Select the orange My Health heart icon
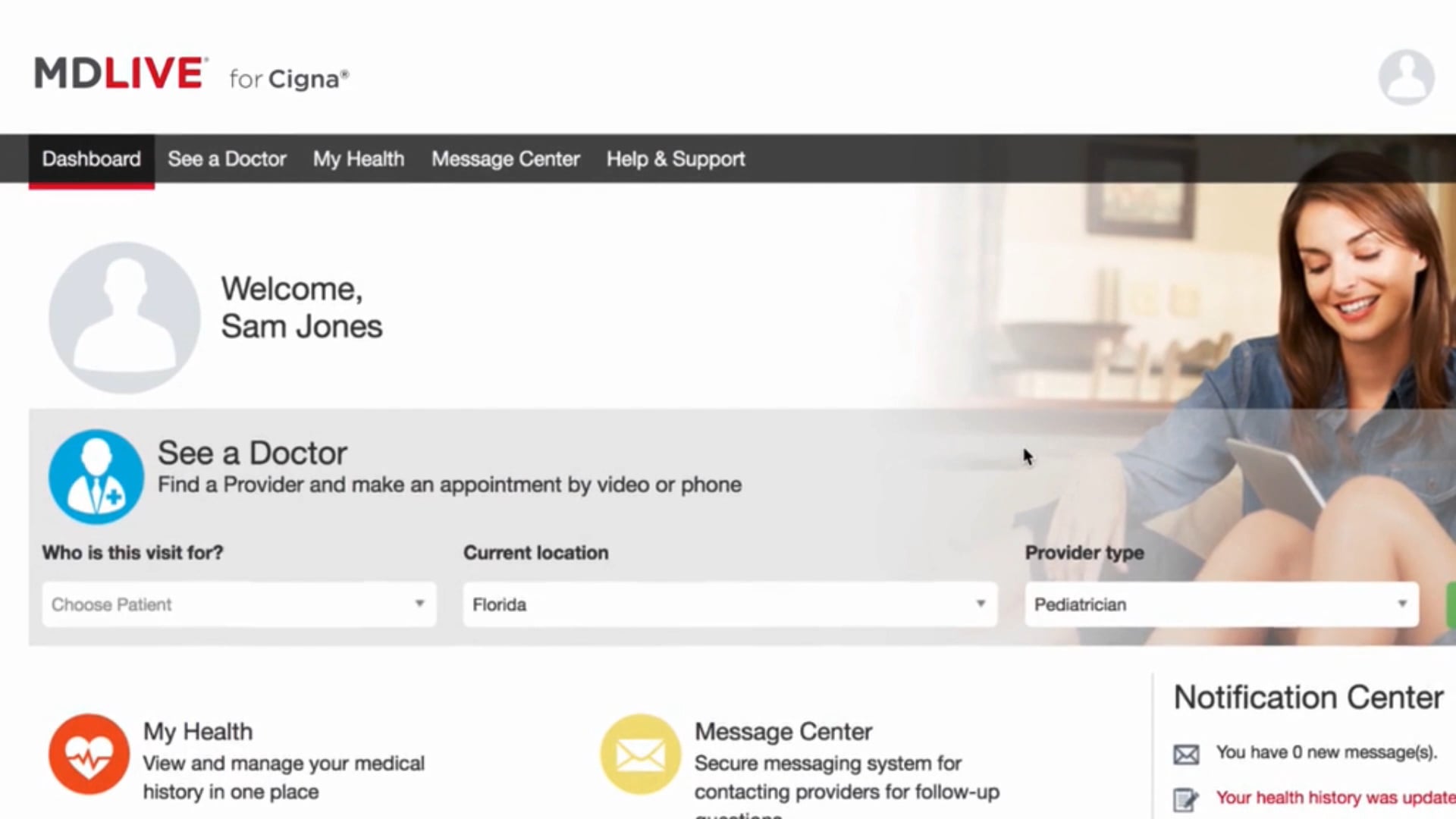 coord(89,755)
